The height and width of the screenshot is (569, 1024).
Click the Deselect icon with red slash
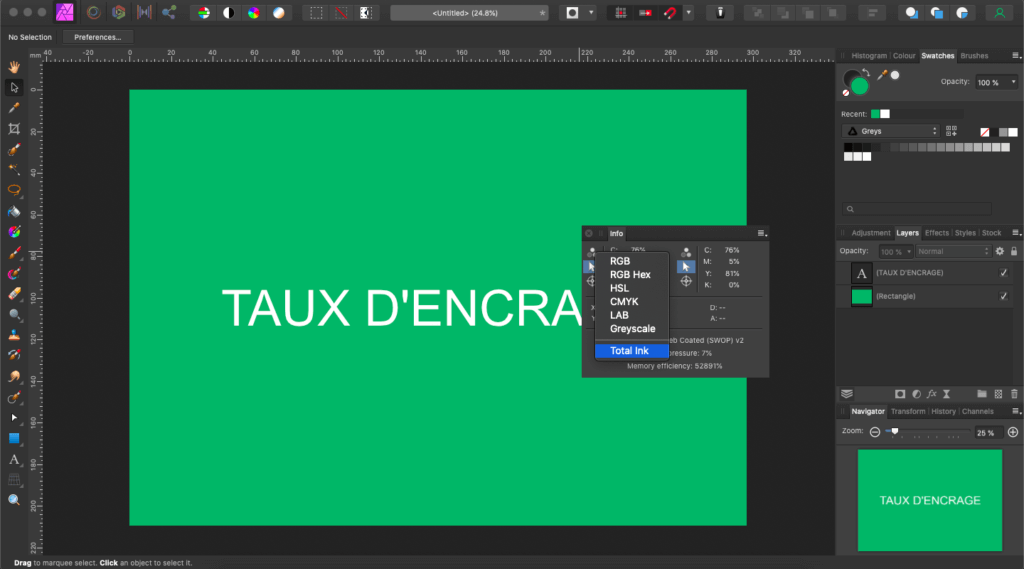tap(341, 13)
